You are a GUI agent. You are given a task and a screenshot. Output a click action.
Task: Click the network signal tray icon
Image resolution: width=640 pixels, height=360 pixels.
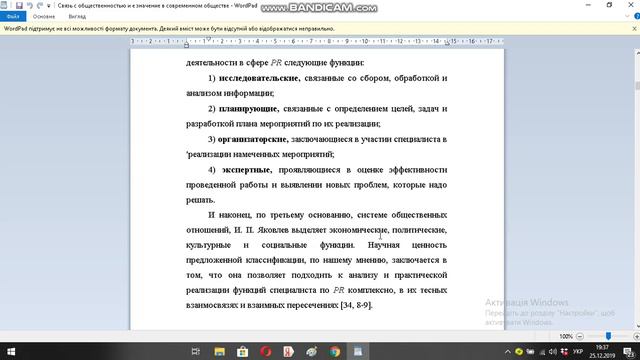coord(542,352)
